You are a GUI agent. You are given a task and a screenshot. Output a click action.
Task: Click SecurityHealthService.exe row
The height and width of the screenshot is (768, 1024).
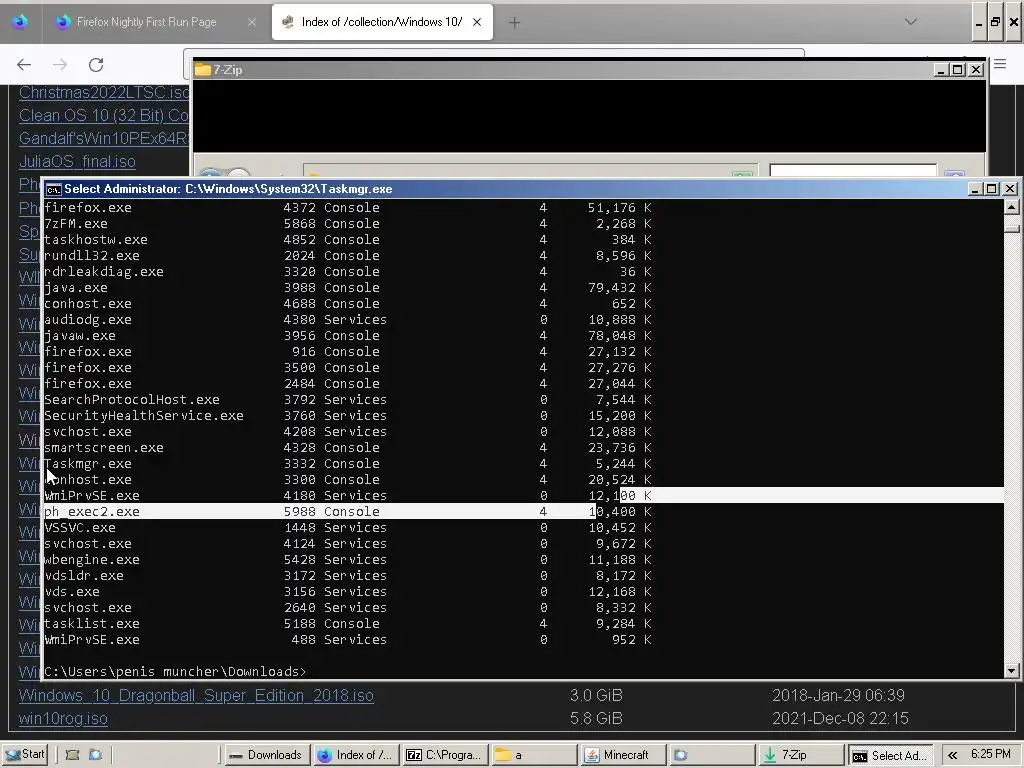click(x=347, y=415)
